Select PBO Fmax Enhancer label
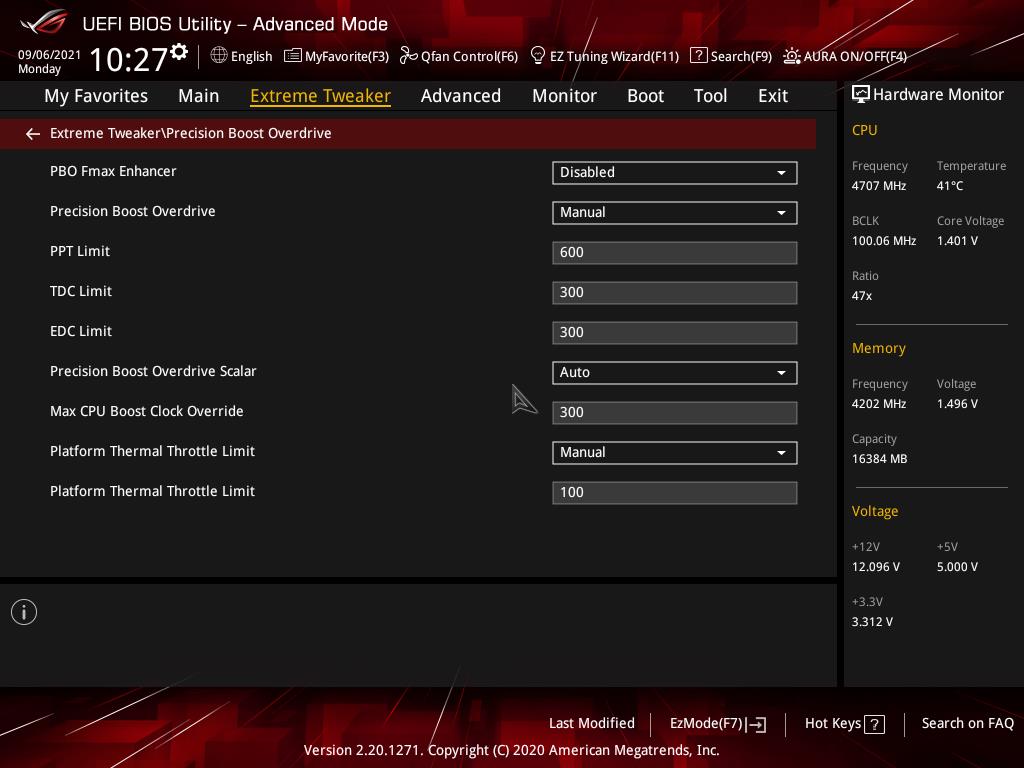 113,171
